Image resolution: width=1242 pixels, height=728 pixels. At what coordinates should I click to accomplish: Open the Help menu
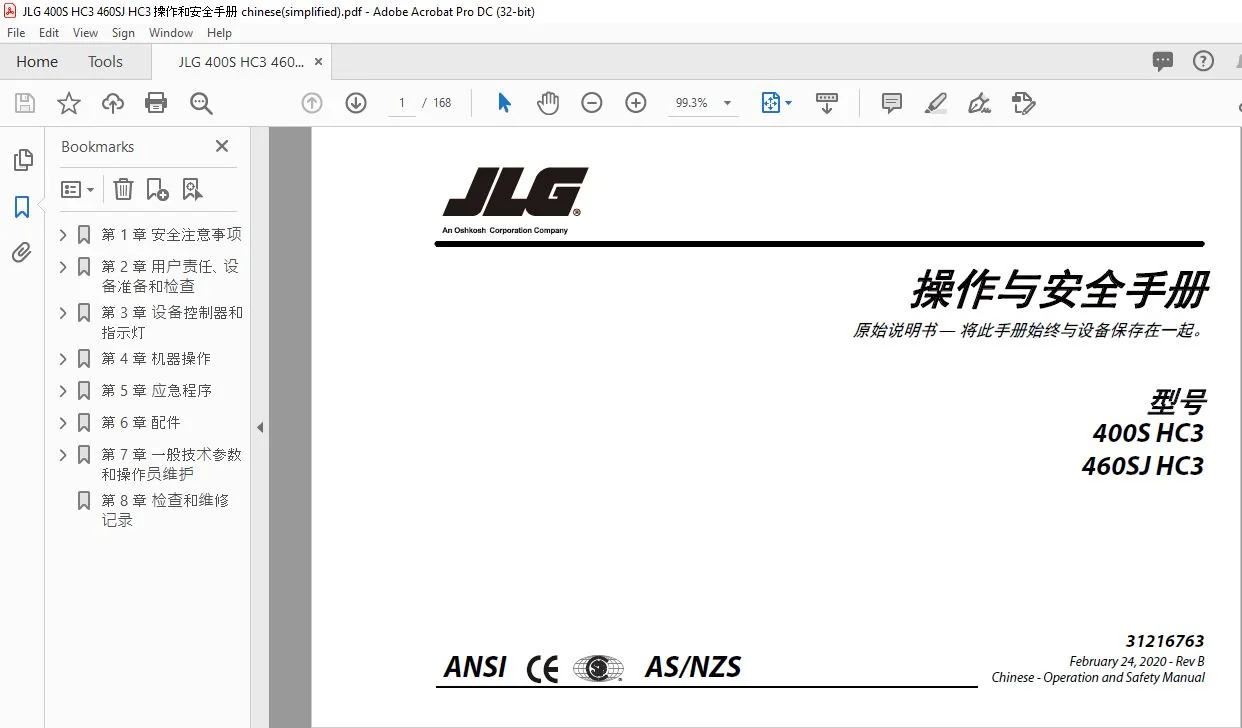(219, 33)
